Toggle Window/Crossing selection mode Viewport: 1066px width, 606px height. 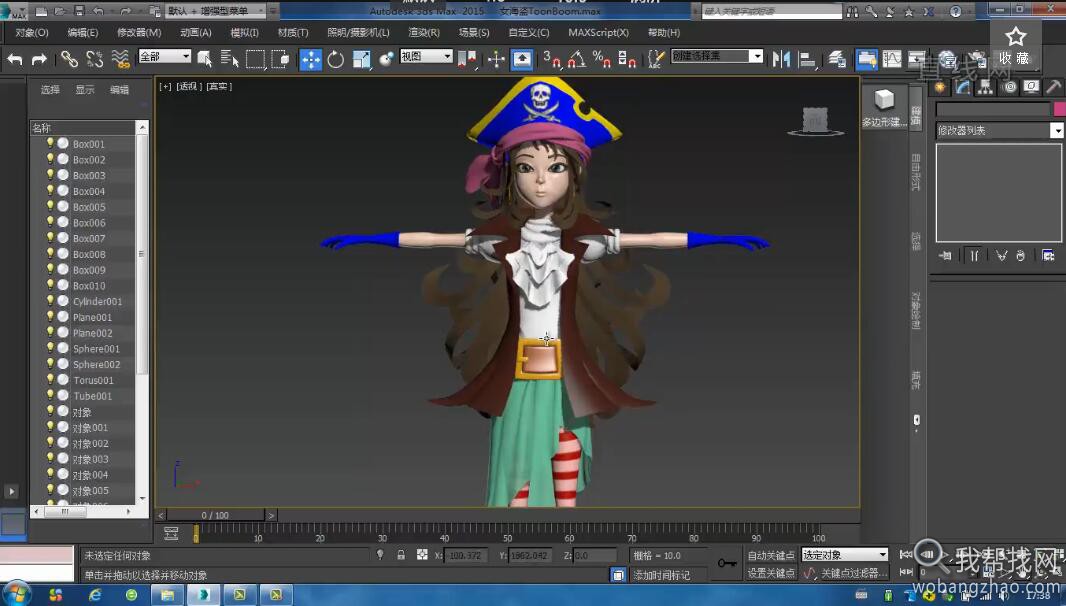point(280,59)
